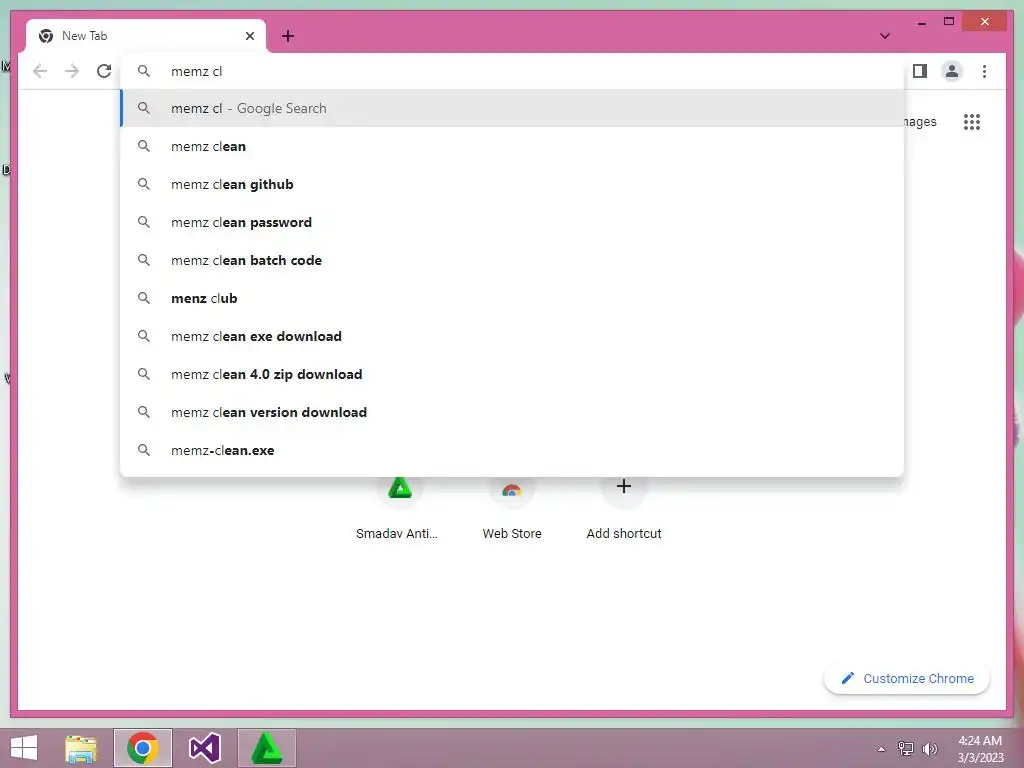Open the Web Store shortcut
This screenshot has height=768, width=1024.
[512, 508]
